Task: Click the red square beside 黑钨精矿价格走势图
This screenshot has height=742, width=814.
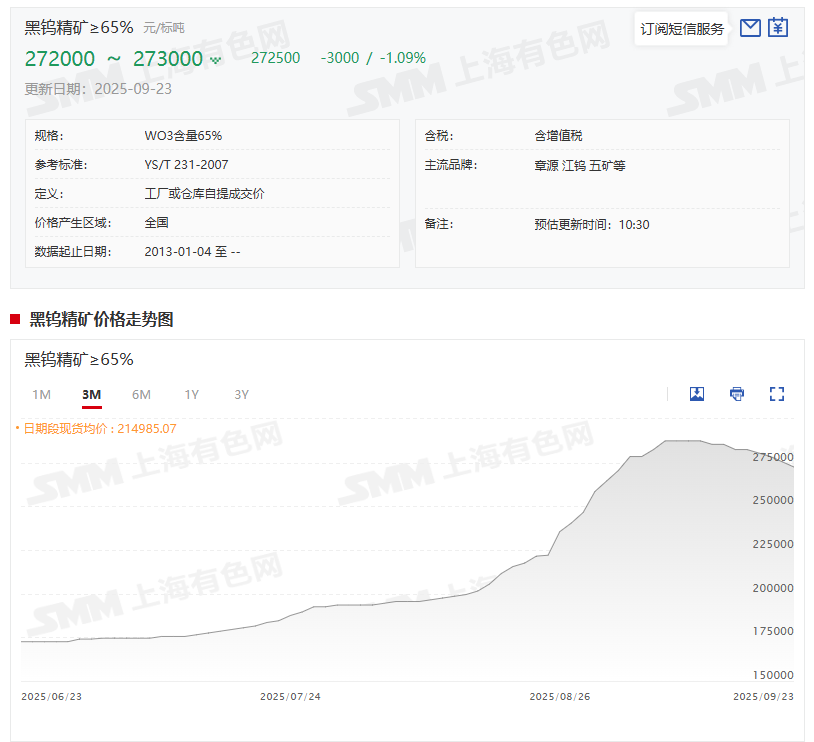Action: click(15, 319)
